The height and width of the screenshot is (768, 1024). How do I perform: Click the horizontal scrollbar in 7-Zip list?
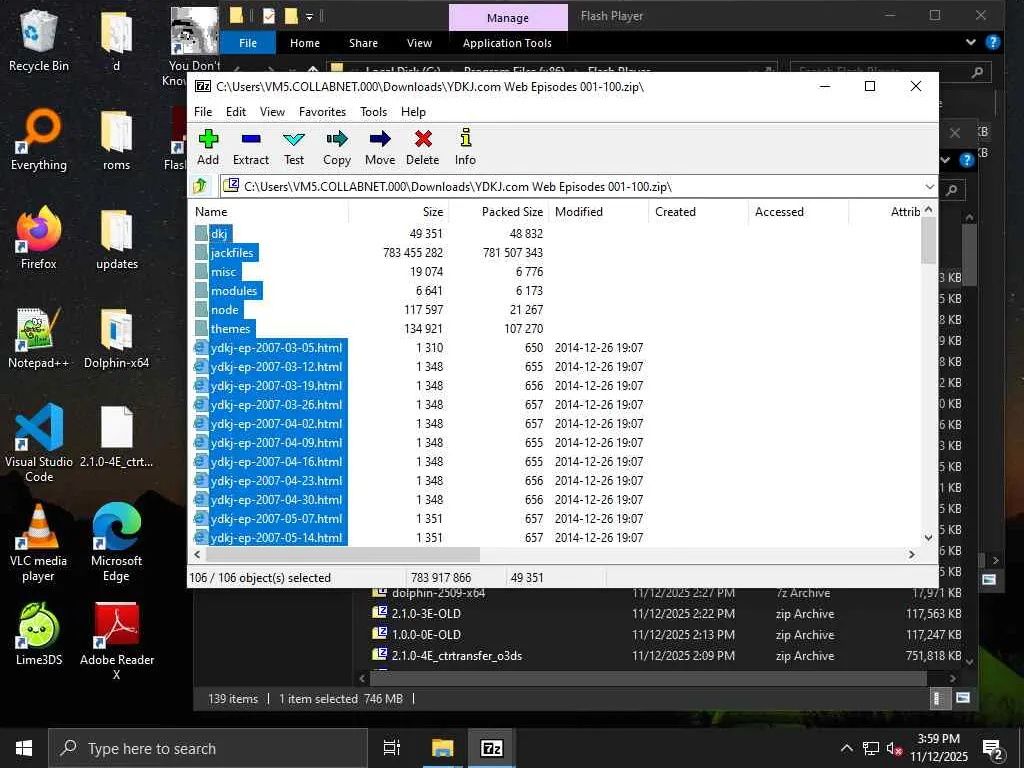343,554
